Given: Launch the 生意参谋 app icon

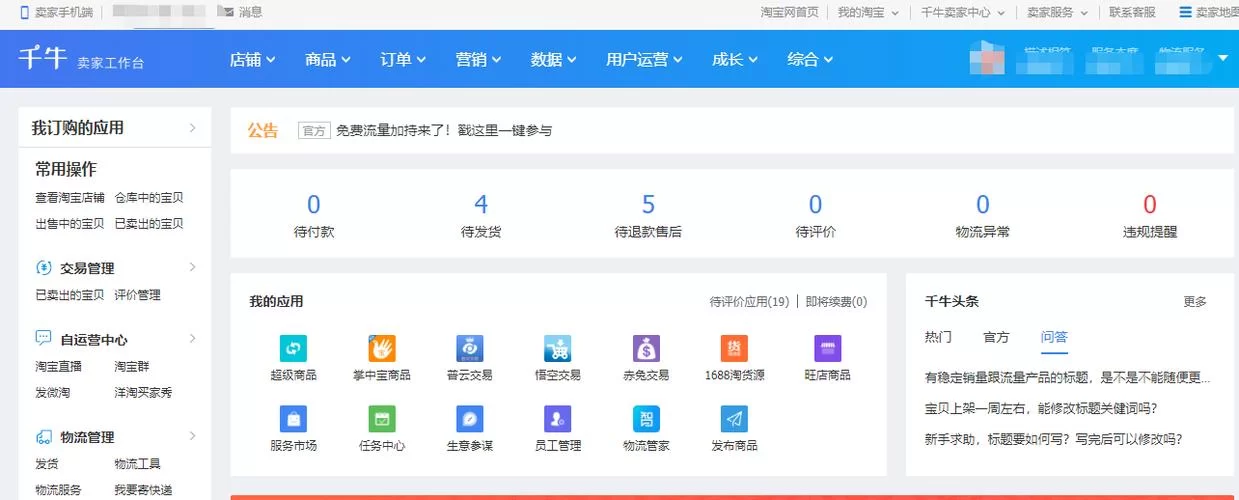Looking at the screenshot, I should [x=470, y=418].
